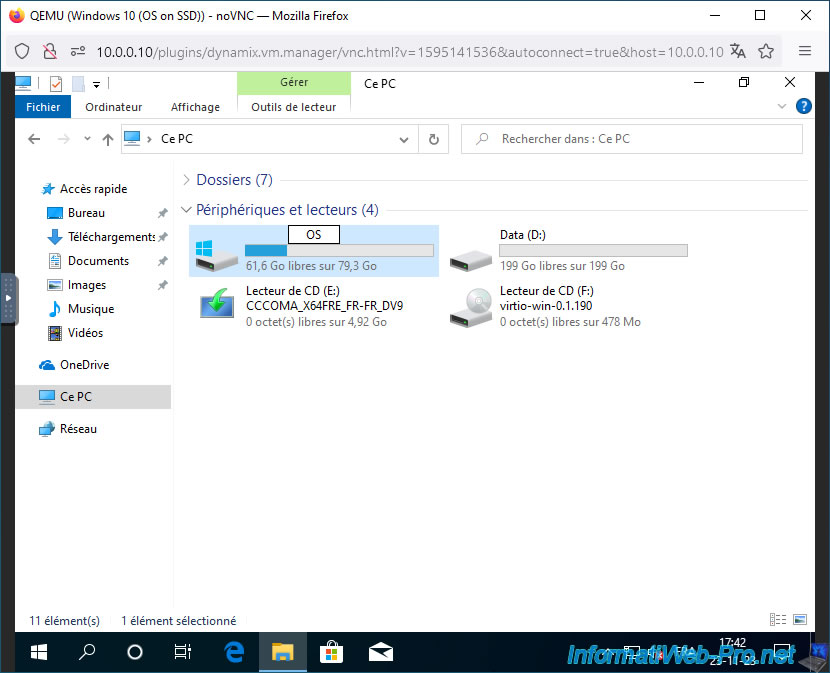Open the Fichier ribbon tab
The image size is (830, 673).
tap(43, 107)
